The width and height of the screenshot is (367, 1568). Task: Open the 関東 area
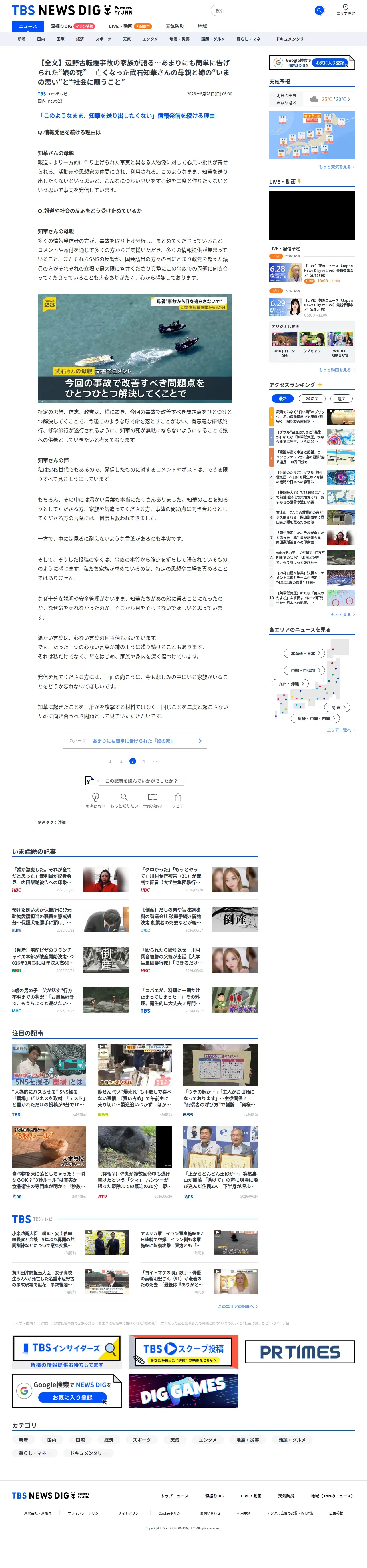click(338, 707)
